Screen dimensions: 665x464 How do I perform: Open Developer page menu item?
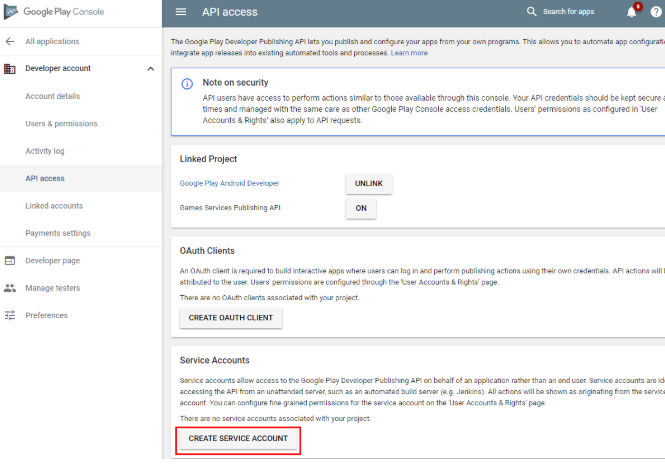point(53,260)
